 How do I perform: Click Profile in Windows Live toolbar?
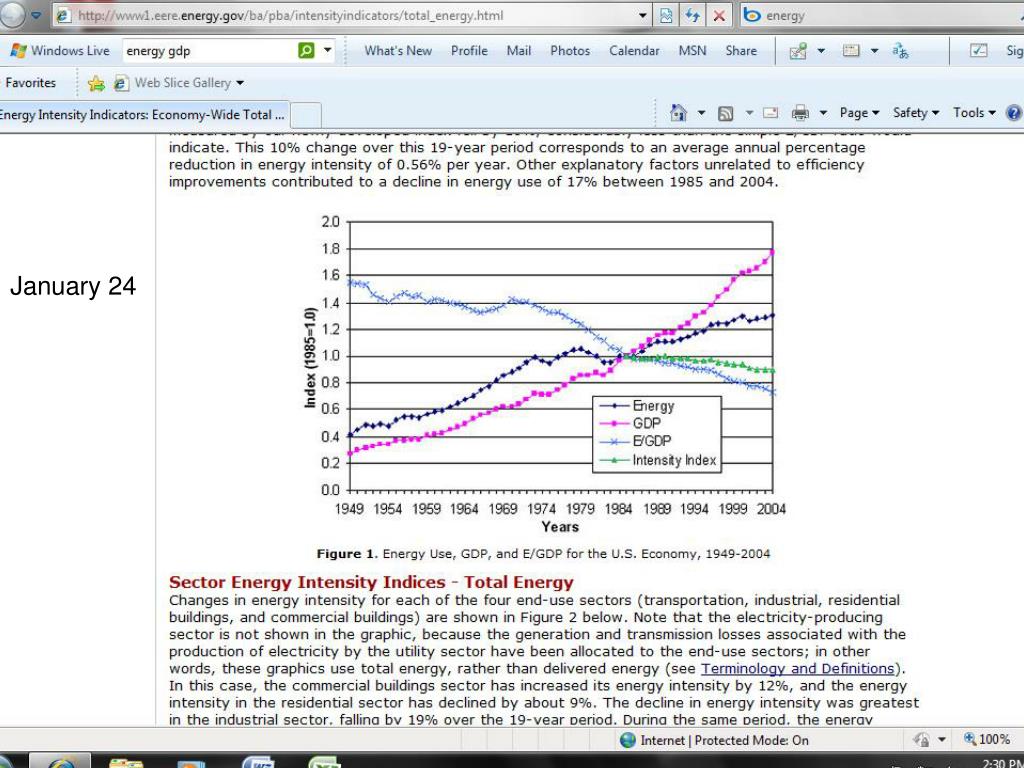click(469, 51)
